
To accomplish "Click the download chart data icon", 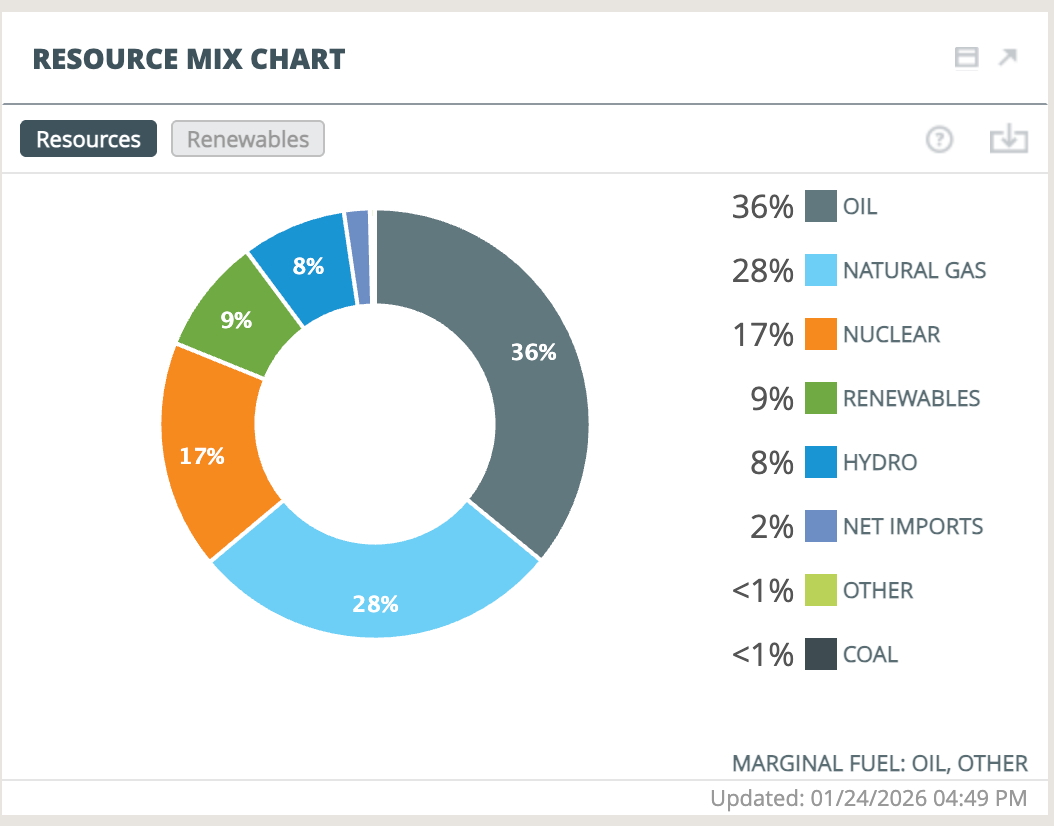I will click(1009, 140).
